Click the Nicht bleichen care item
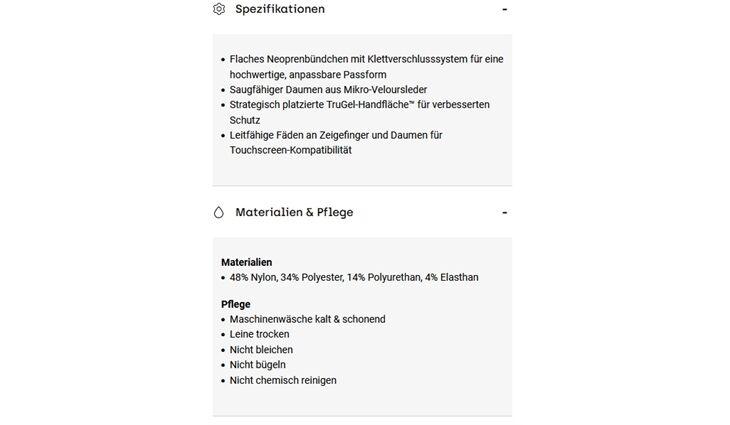 click(x=261, y=350)
